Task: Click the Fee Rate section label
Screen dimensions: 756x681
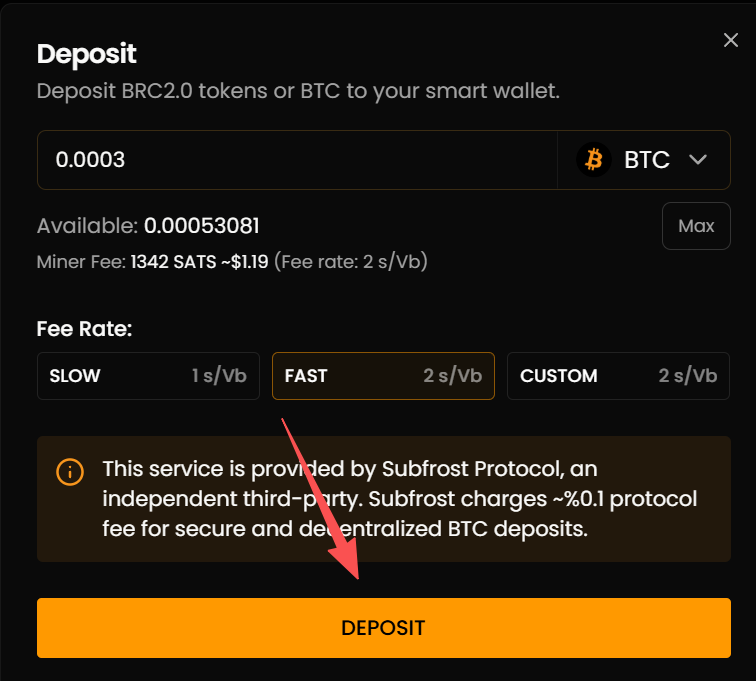Action: 84,328
